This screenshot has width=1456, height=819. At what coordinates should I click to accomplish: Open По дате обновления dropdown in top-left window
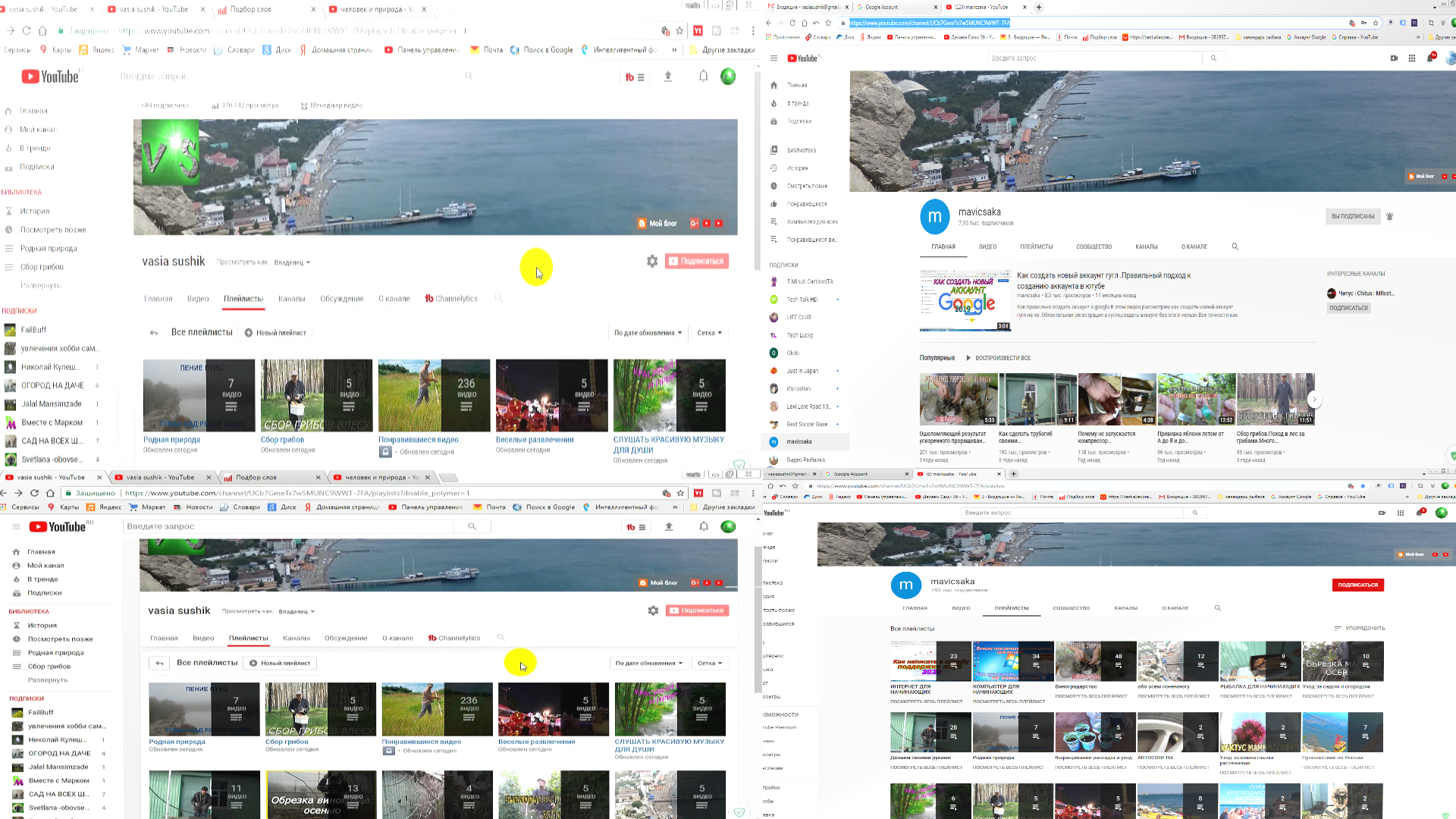click(x=648, y=333)
